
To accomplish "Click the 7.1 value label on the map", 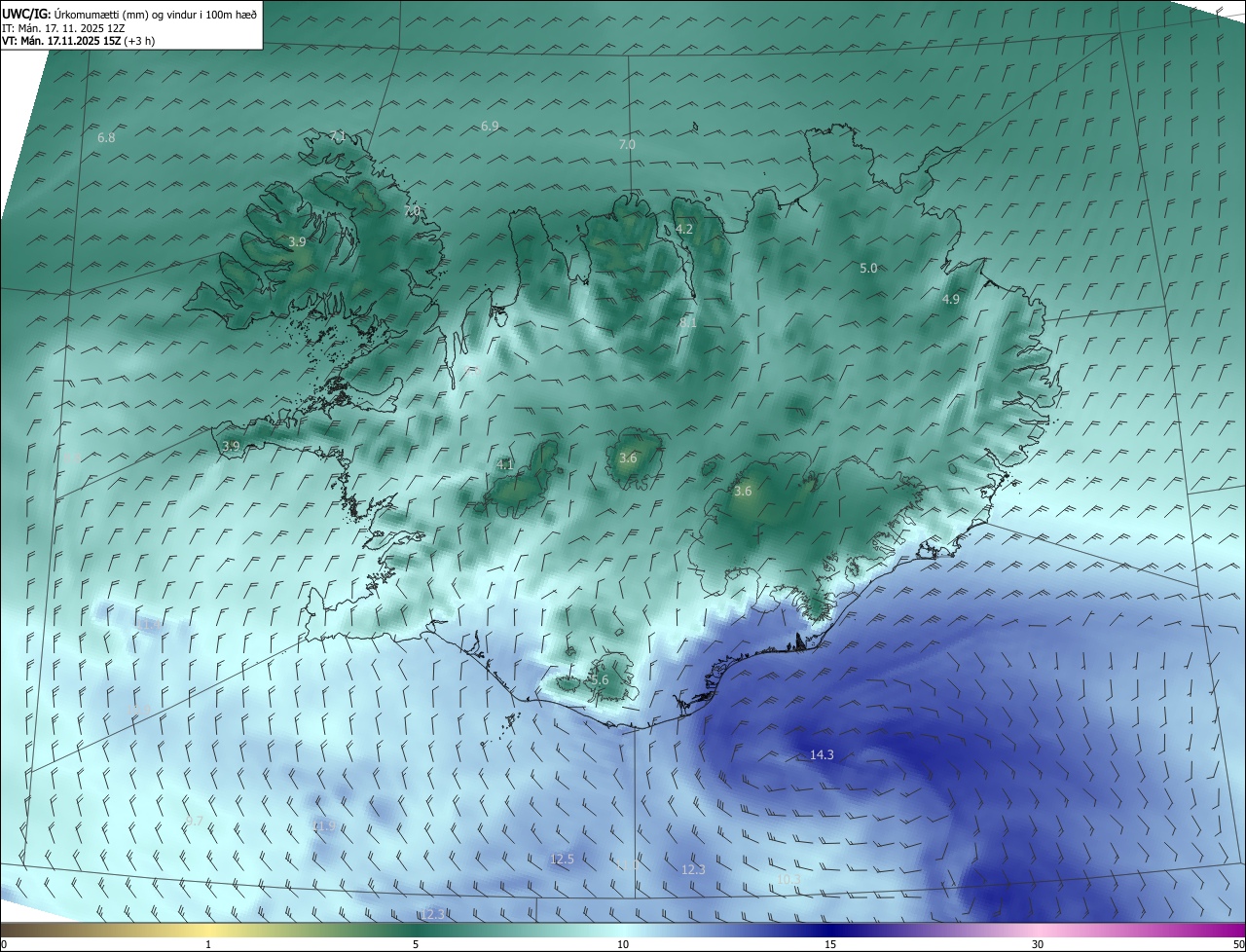I will click(x=338, y=135).
